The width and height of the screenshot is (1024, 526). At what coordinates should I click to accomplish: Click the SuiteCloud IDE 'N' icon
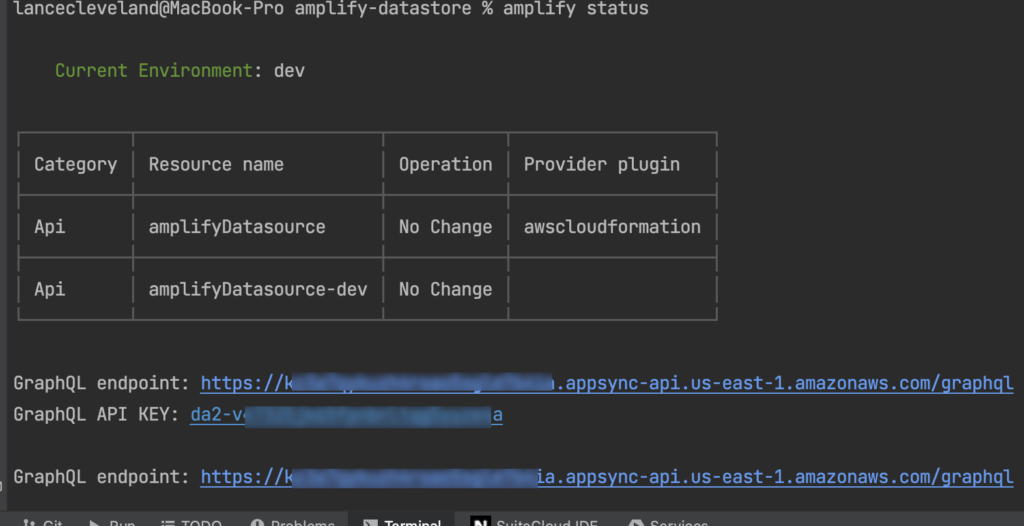click(x=480, y=522)
